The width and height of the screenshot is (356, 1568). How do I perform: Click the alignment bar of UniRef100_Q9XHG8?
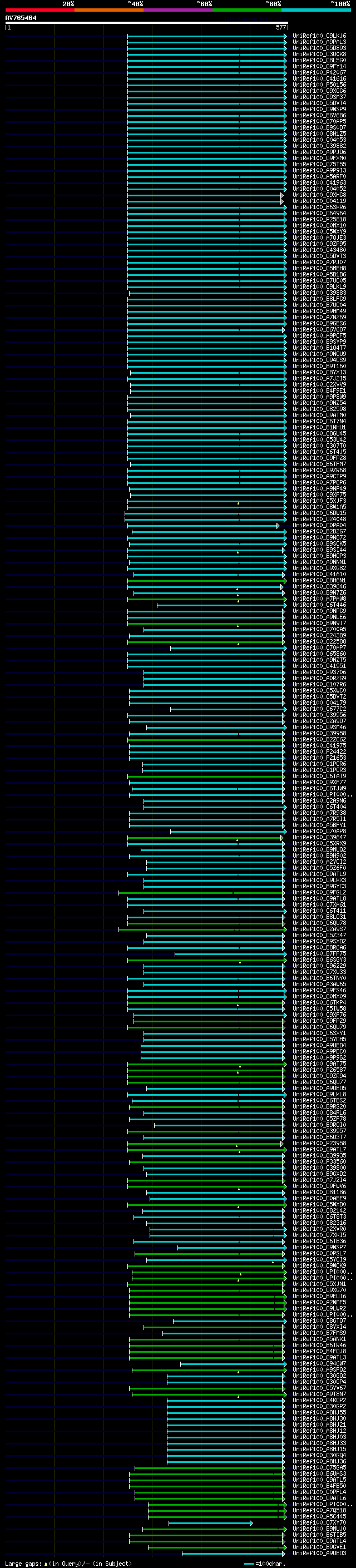205,195
